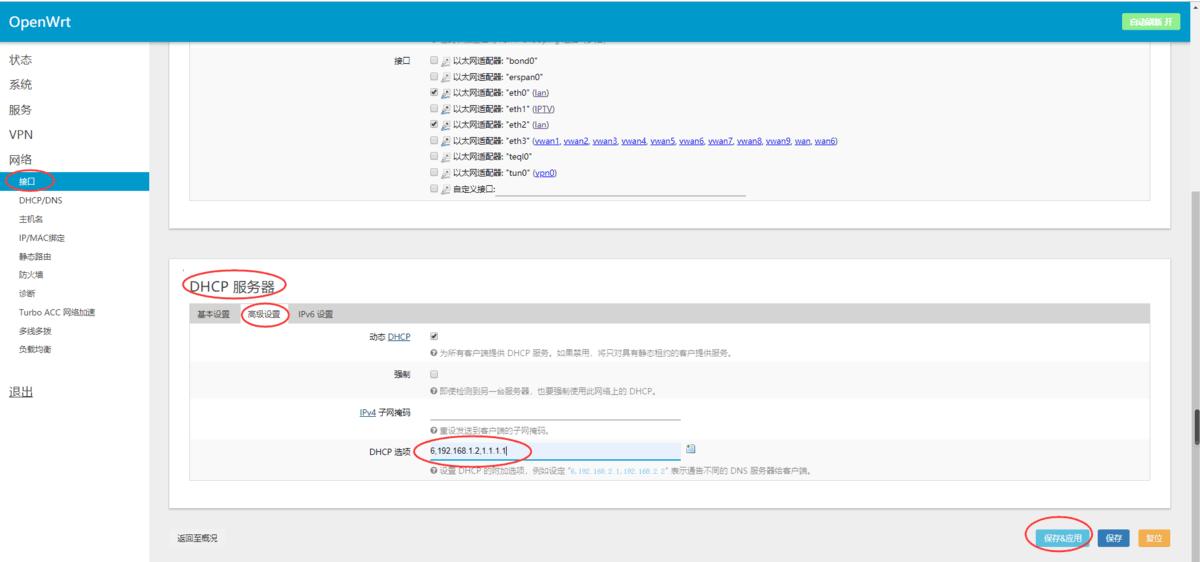Click the ethernet adapter icon for eth2

pyautogui.click(x=446, y=125)
